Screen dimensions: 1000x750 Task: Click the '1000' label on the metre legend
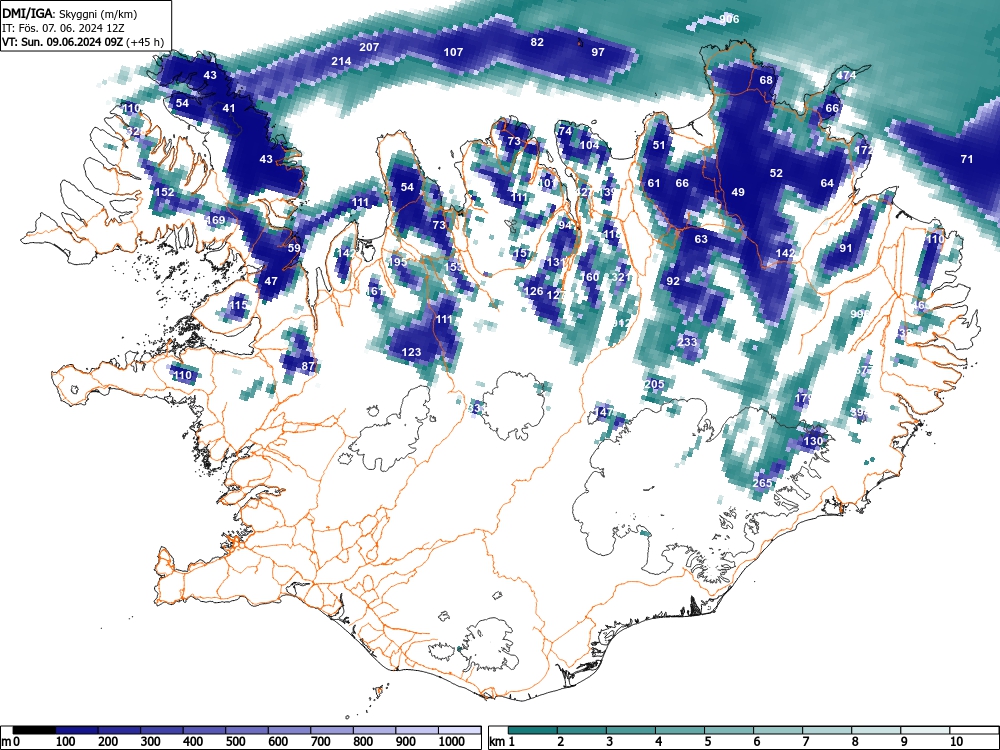point(452,741)
